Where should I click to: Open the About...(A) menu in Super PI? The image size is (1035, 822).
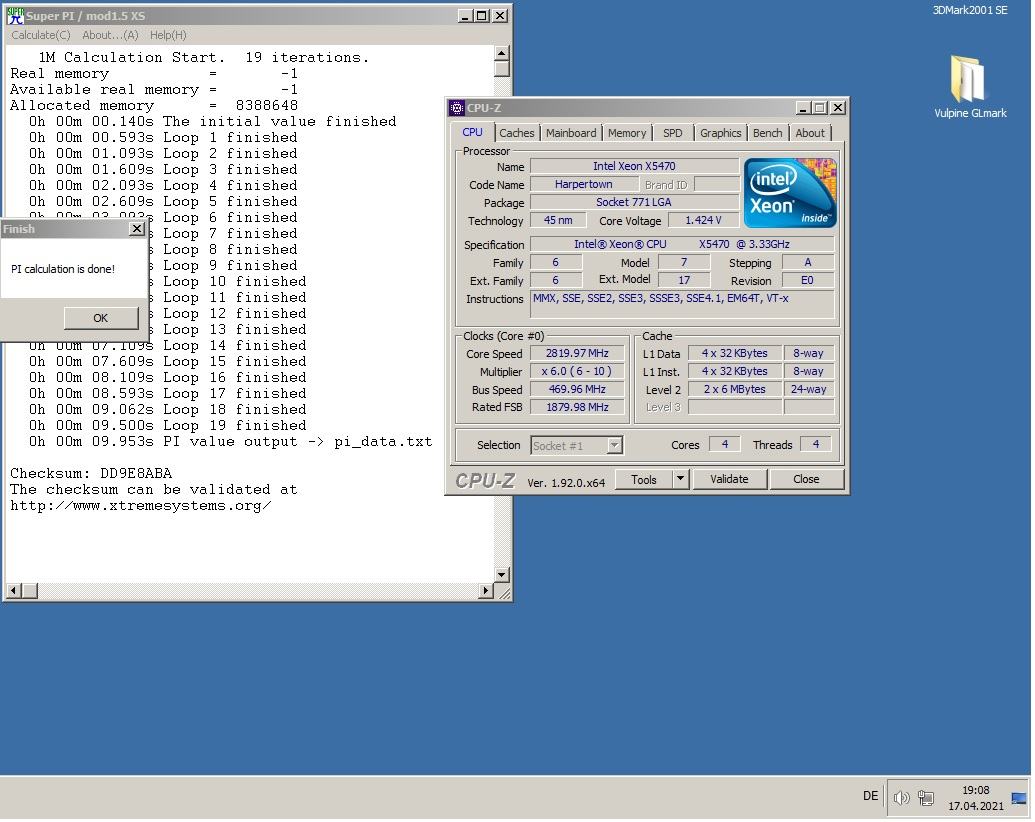click(110, 35)
